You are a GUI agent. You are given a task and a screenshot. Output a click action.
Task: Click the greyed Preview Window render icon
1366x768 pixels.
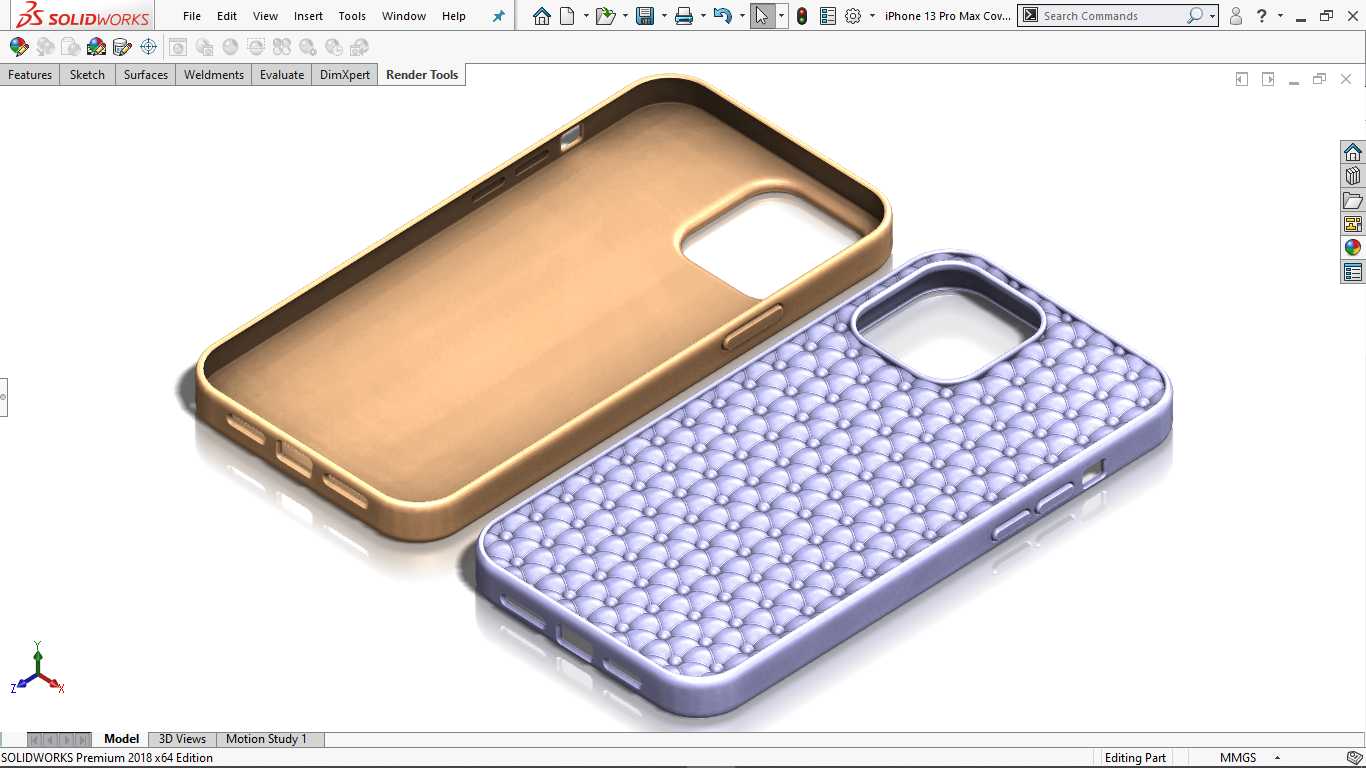click(x=204, y=47)
